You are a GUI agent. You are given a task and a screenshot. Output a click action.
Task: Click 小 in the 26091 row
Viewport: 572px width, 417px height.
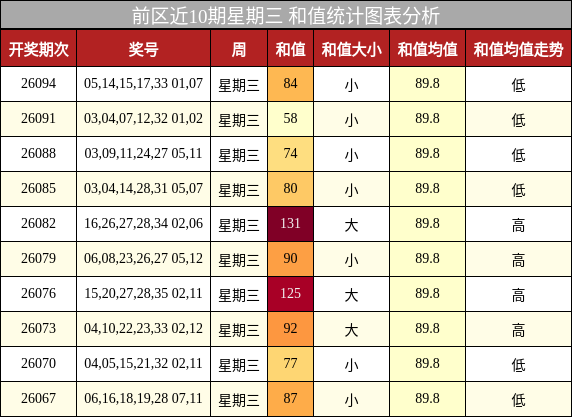pyautogui.click(x=351, y=120)
